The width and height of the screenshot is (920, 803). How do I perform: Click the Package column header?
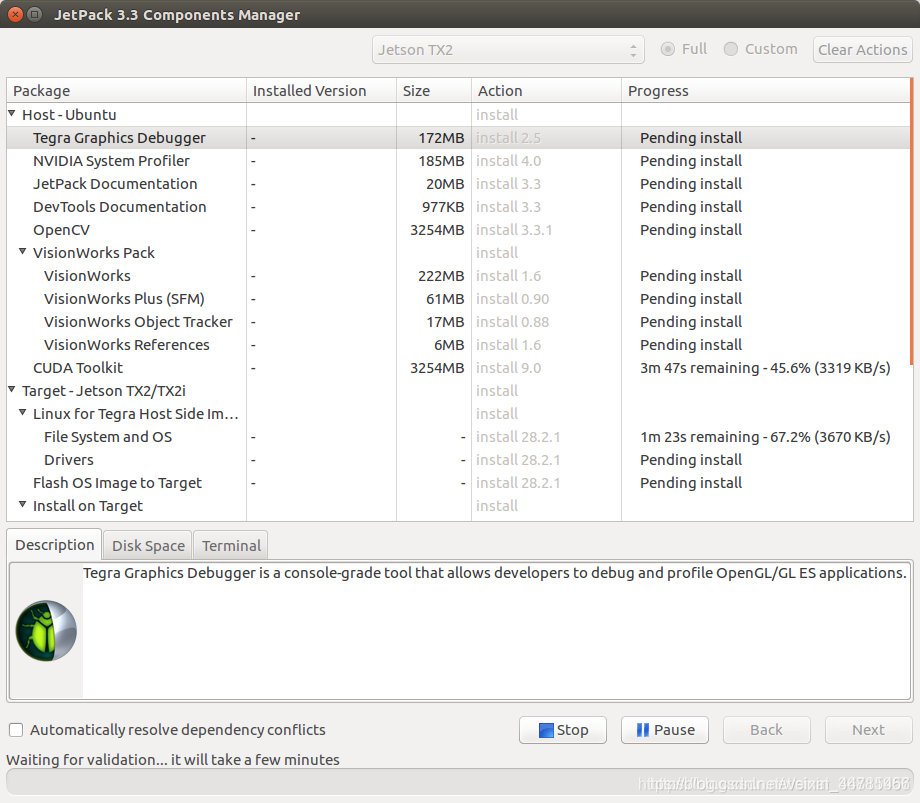pos(126,90)
